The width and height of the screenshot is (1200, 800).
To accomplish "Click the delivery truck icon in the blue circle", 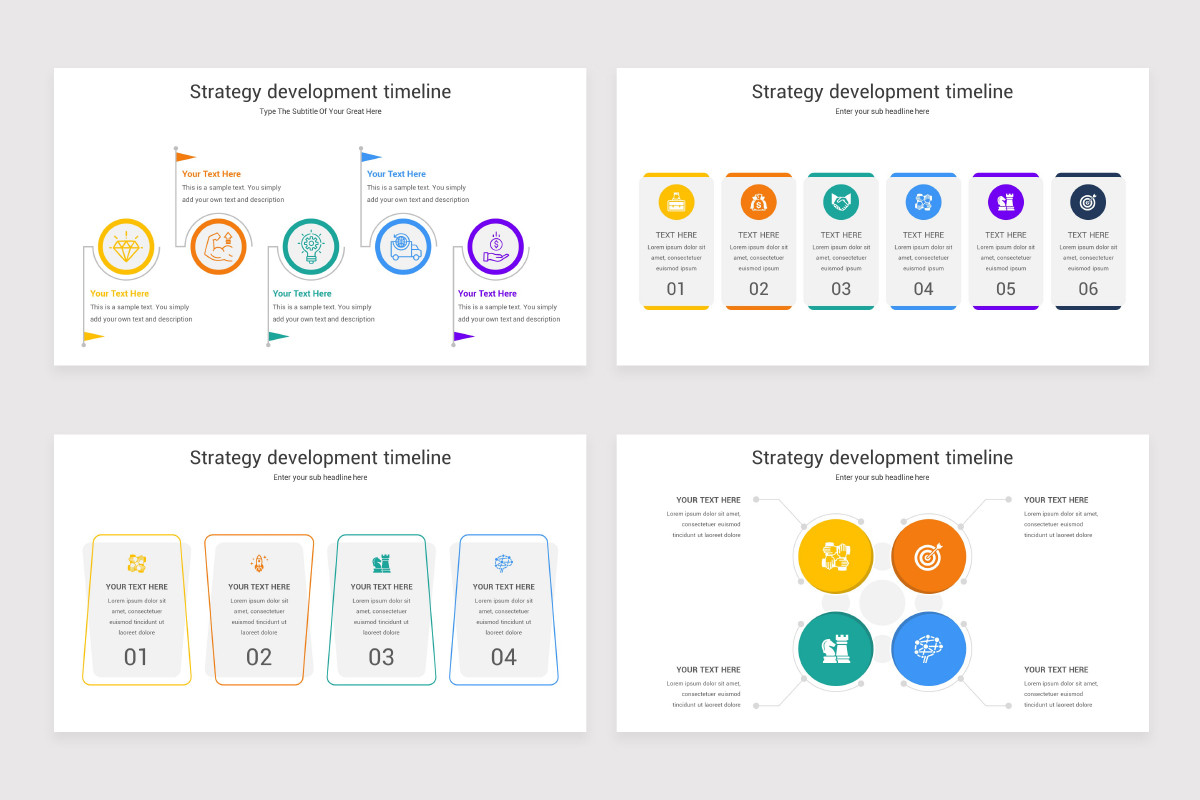I will (403, 245).
